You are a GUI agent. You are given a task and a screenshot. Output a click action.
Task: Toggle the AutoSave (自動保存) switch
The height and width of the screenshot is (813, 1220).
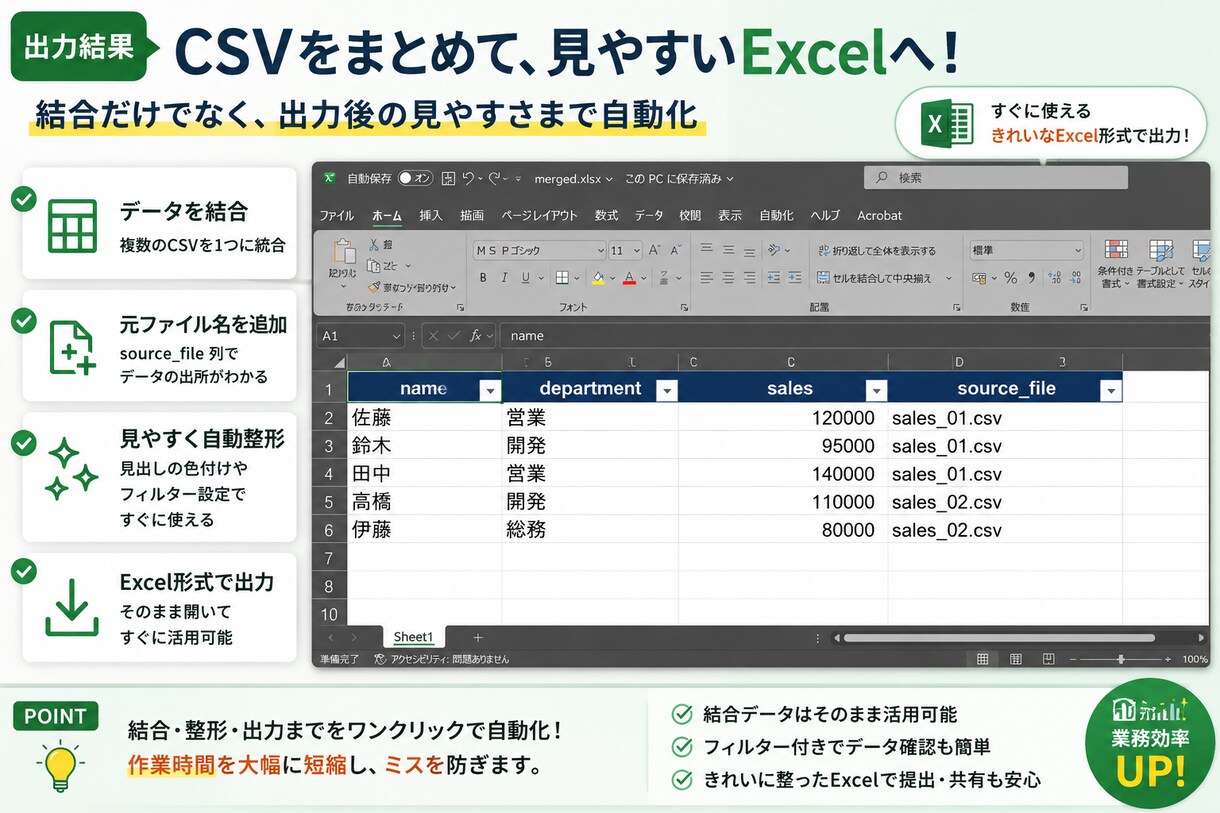click(415, 178)
